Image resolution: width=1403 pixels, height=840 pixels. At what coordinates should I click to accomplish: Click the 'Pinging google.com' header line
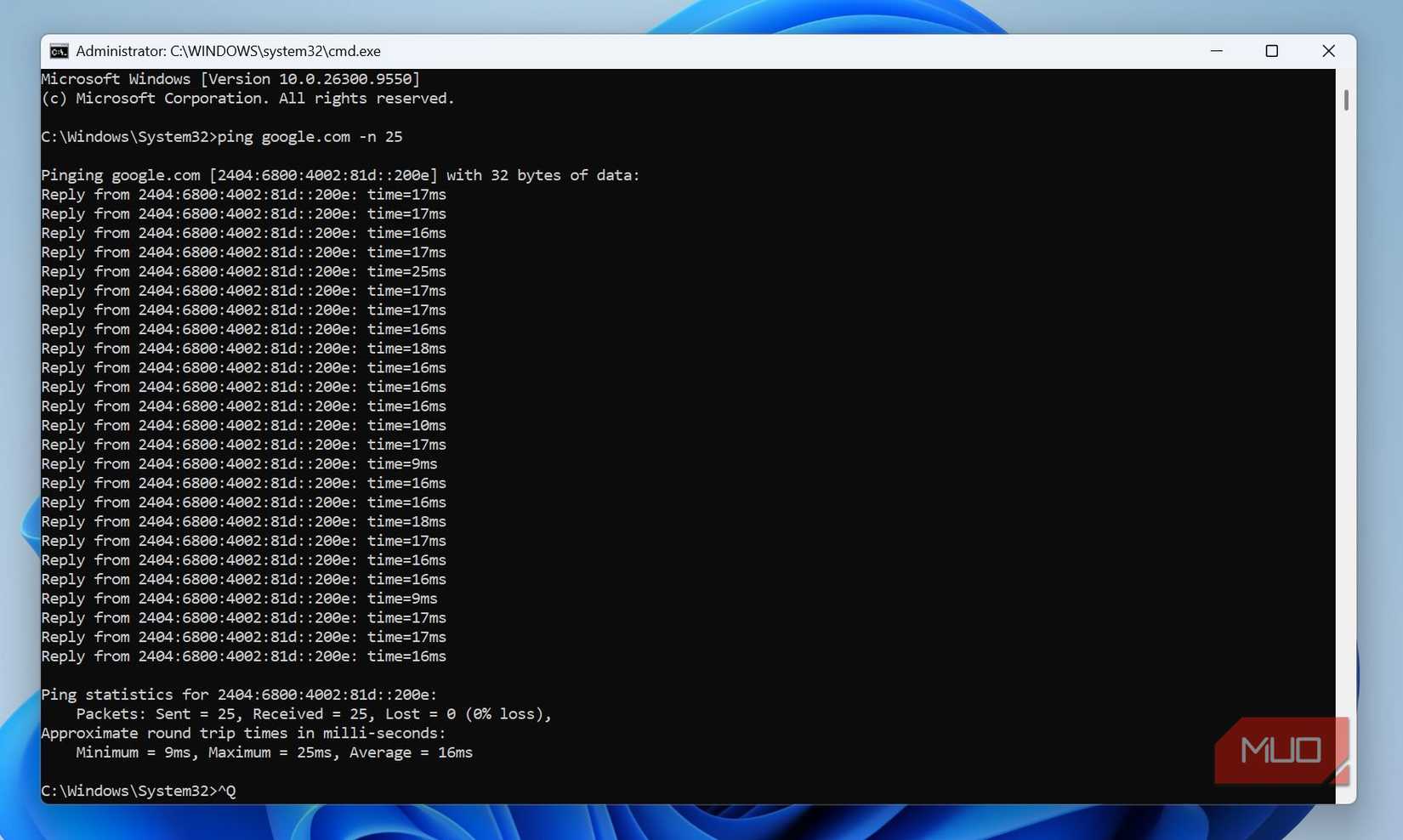(340, 175)
